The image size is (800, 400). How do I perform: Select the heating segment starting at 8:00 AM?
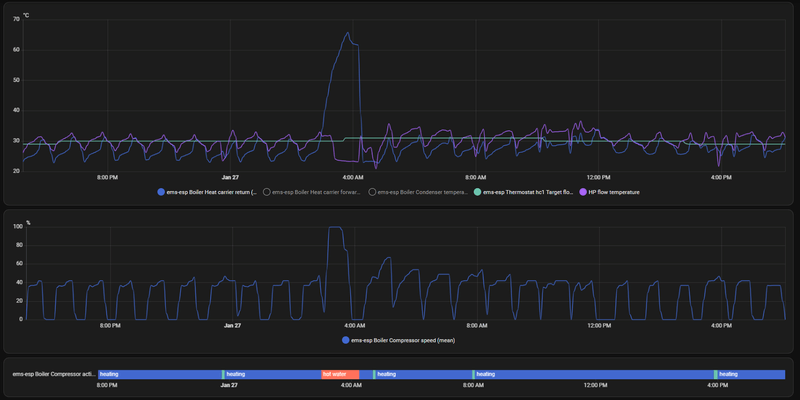tap(594, 374)
